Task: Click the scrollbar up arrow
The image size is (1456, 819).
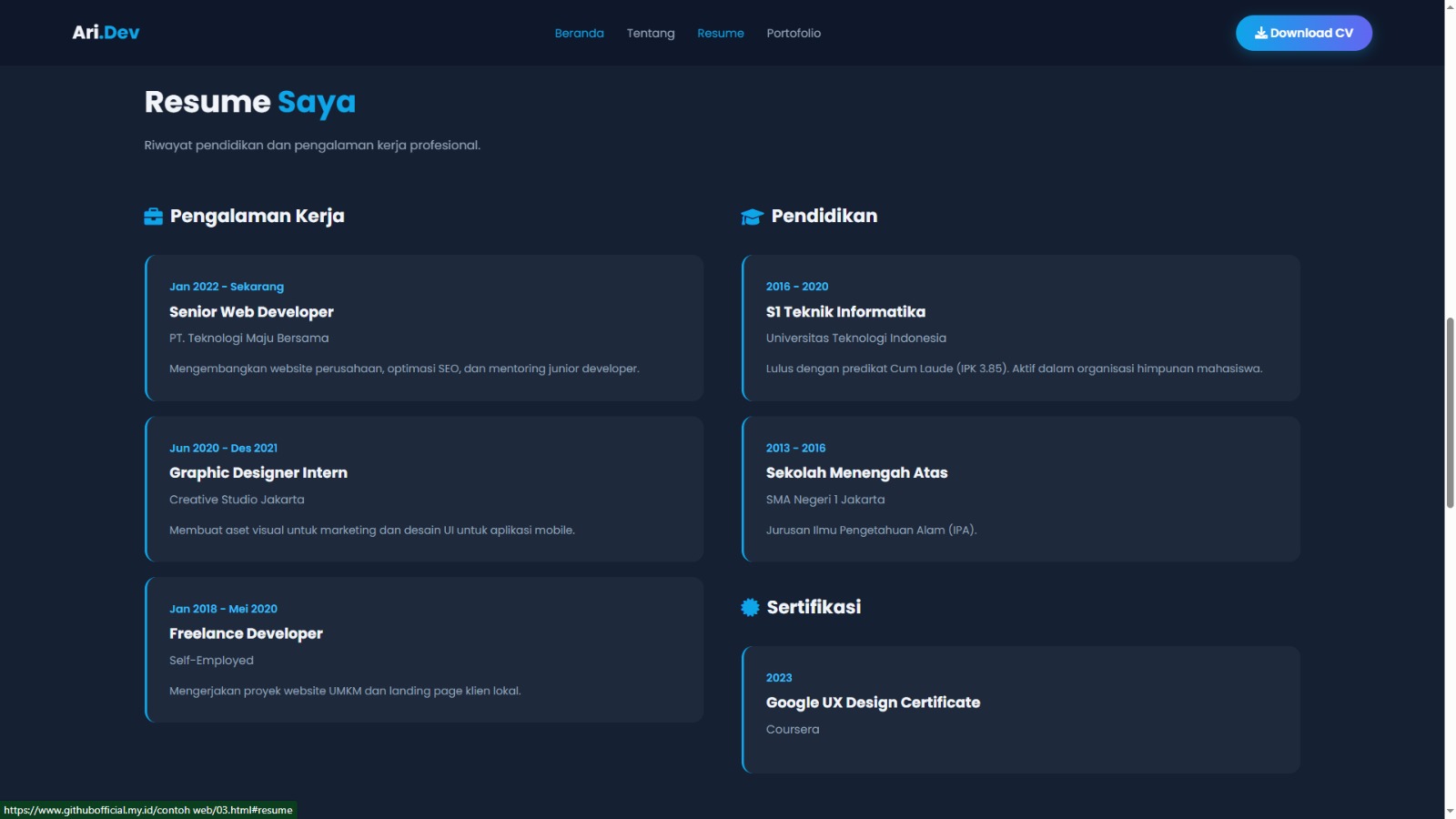Action: click(x=1450, y=6)
